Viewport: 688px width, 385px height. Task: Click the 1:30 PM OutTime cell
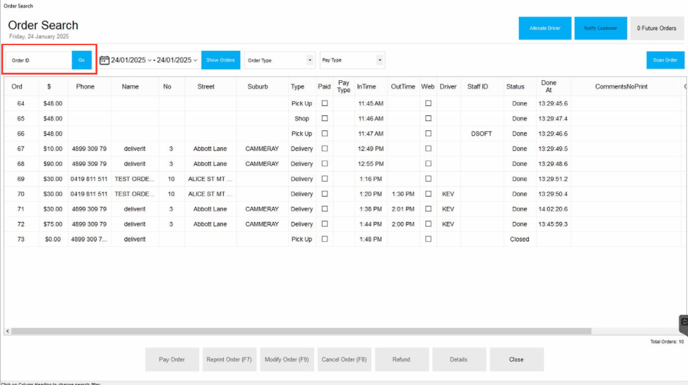[x=403, y=194]
